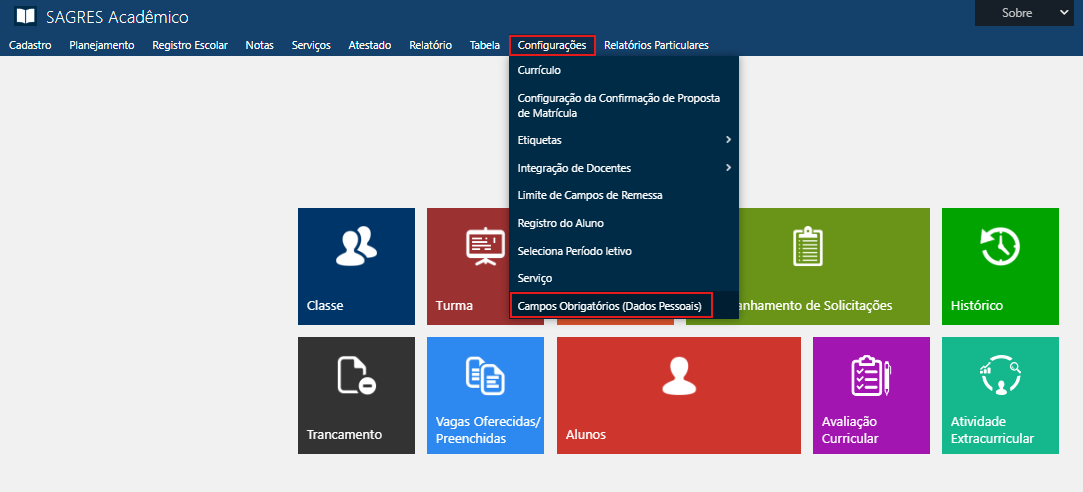1083x492 pixels.
Task: Click the Trancamento document icon
Action: point(356,375)
